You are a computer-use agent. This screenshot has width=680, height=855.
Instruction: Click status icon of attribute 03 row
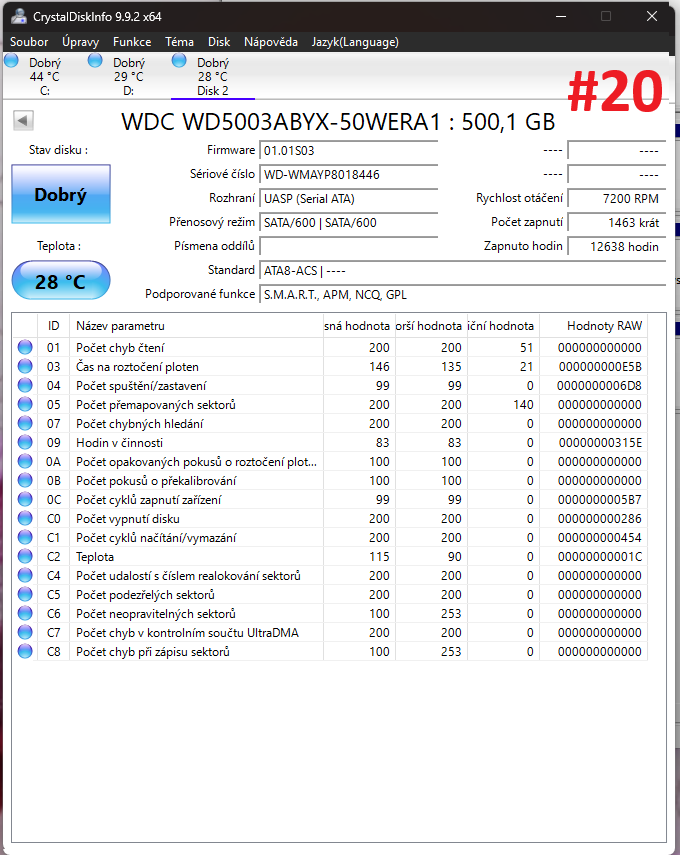tap(25, 366)
